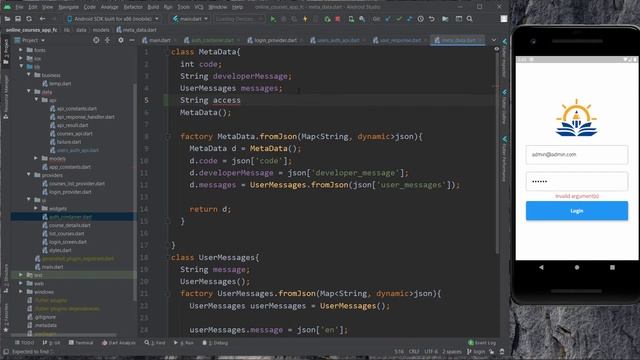Hide the Project panel with minus icon
The height and width of the screenshot is (360, 640).
click(132, 40)
